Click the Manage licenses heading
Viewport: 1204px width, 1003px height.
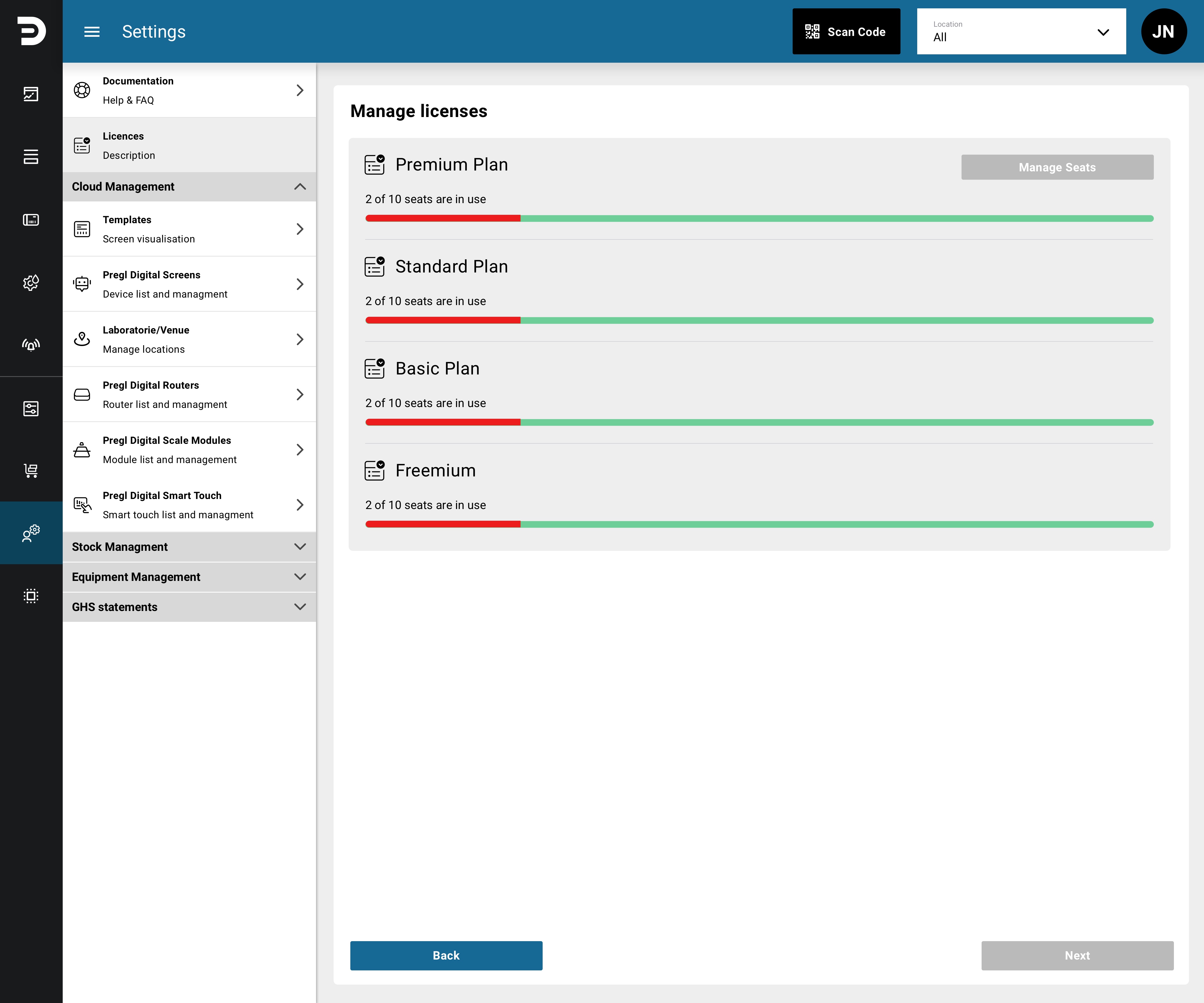[419, 111]
